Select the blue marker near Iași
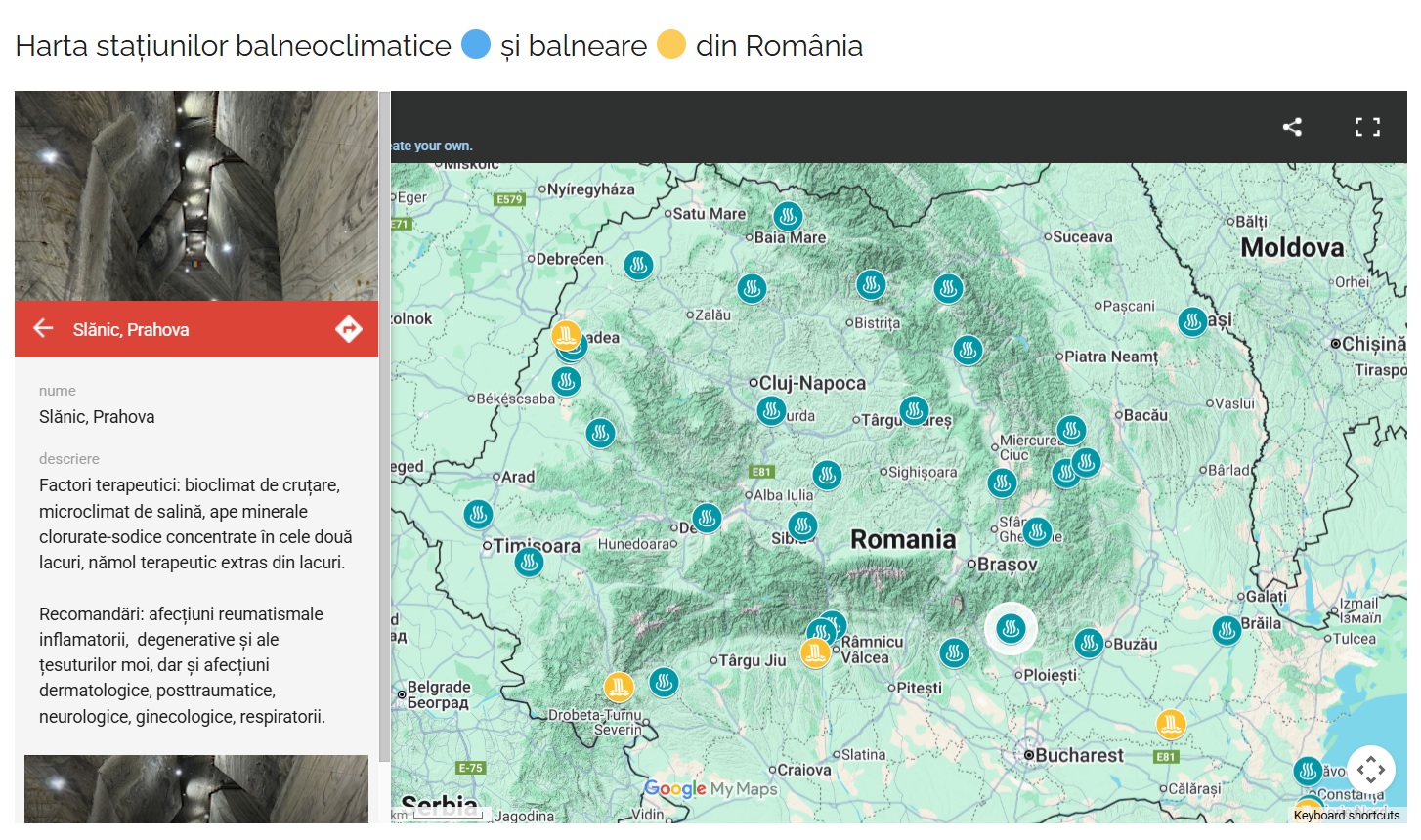This screenshot has height=840, width=1421. 1192,321
